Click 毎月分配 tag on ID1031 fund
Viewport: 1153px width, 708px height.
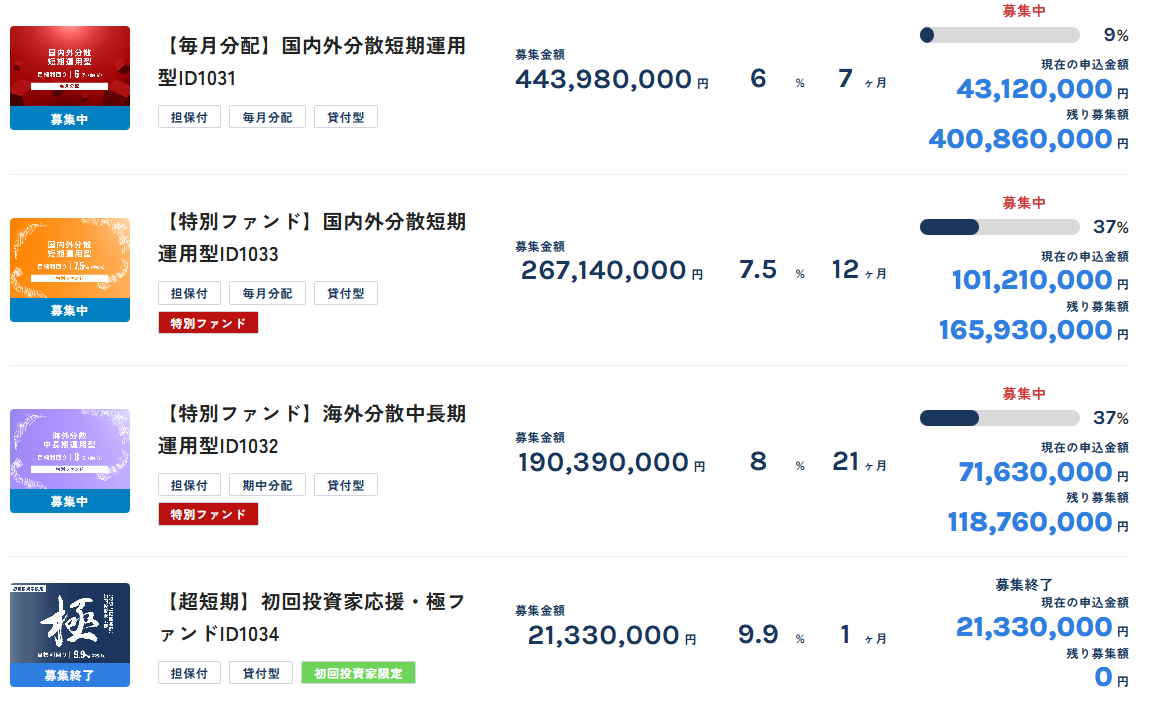coord(267,117)
